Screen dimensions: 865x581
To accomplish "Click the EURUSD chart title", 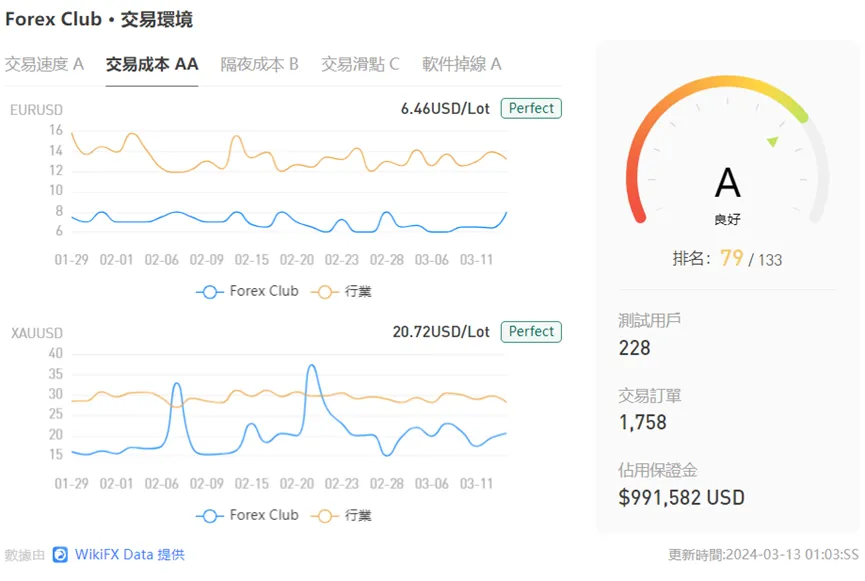I will [36, 110].
